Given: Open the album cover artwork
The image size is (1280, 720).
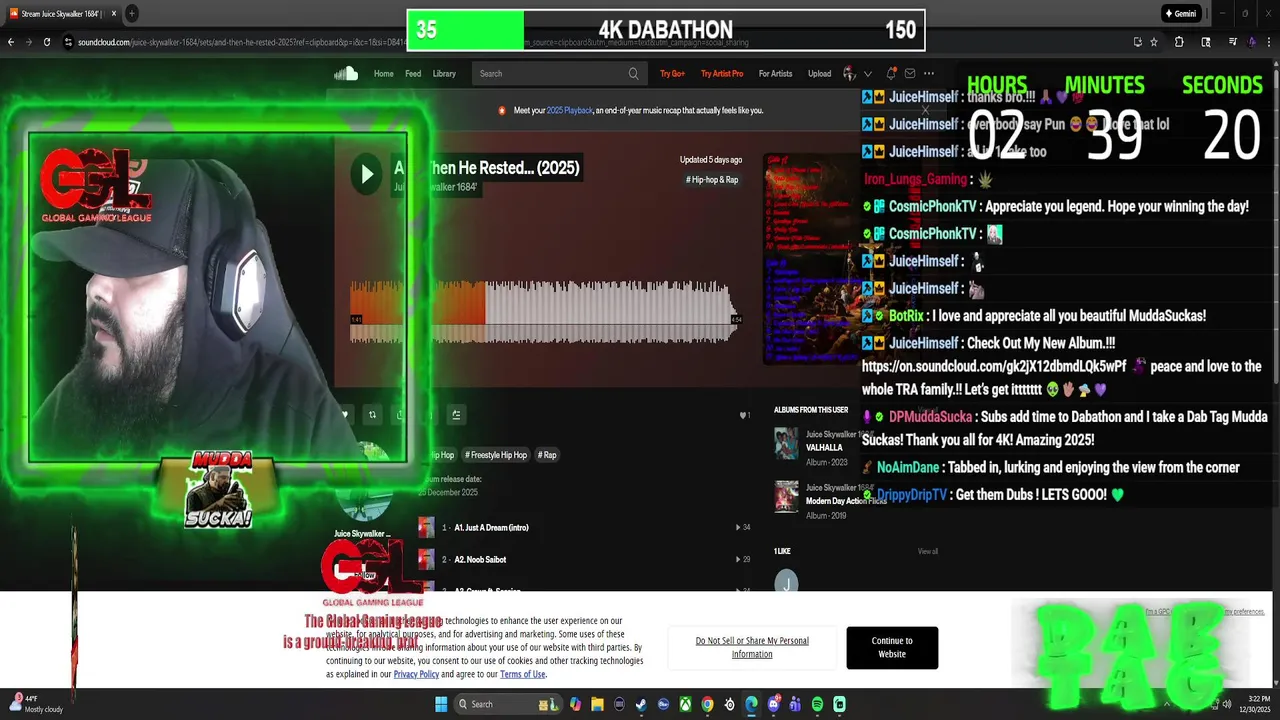Looking at the screenshot, I should point(812,259).
